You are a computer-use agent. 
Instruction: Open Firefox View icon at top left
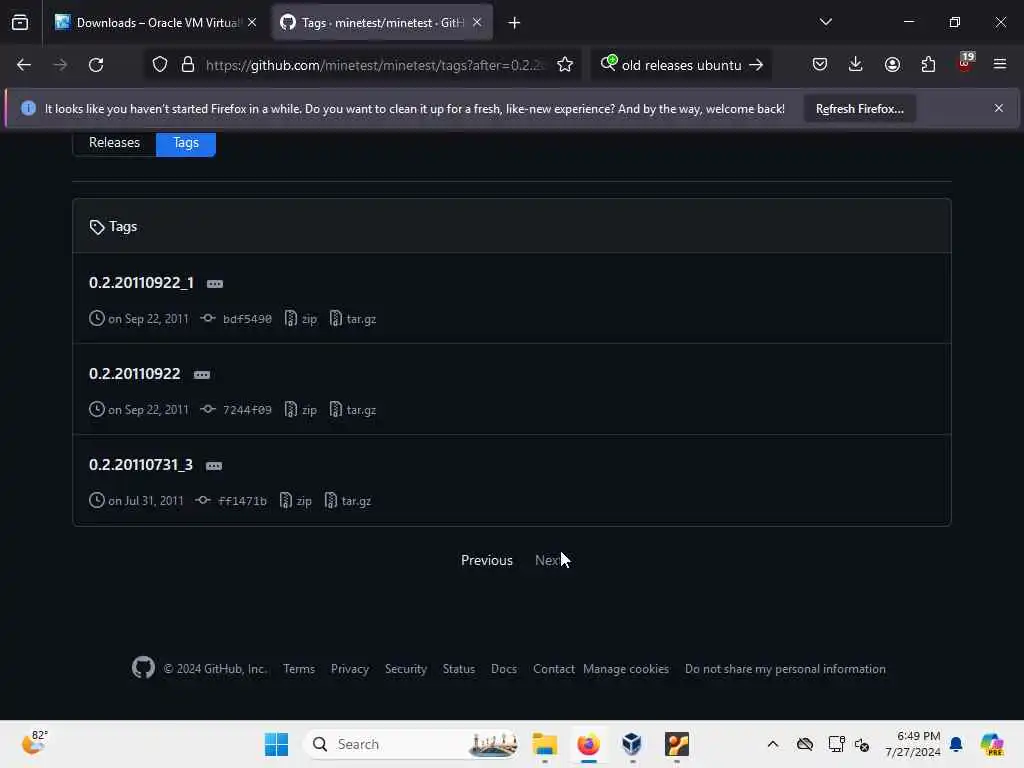click(x=20, y=23)
